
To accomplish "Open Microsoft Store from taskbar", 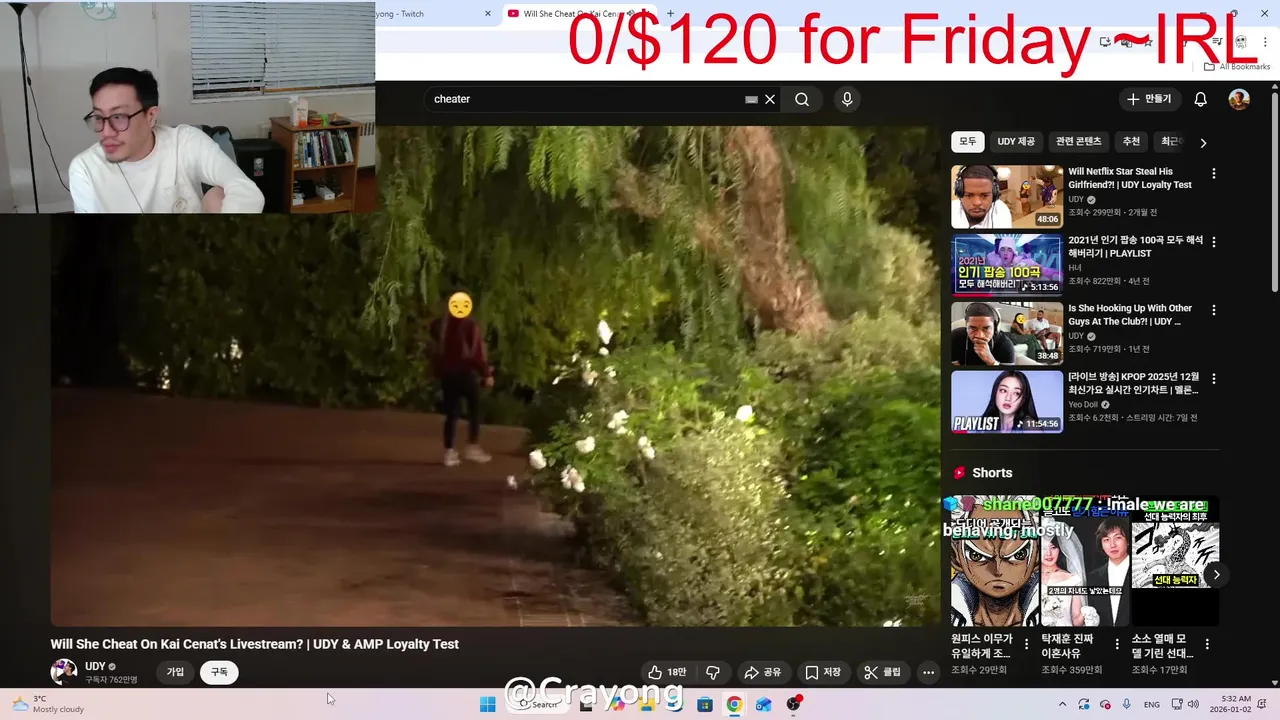I will pos(705,704).
